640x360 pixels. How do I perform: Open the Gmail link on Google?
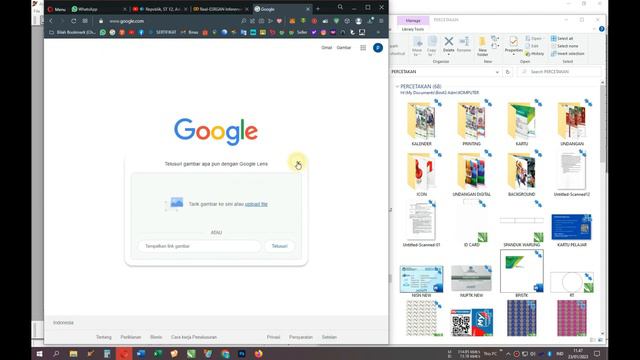pos(327,47)
